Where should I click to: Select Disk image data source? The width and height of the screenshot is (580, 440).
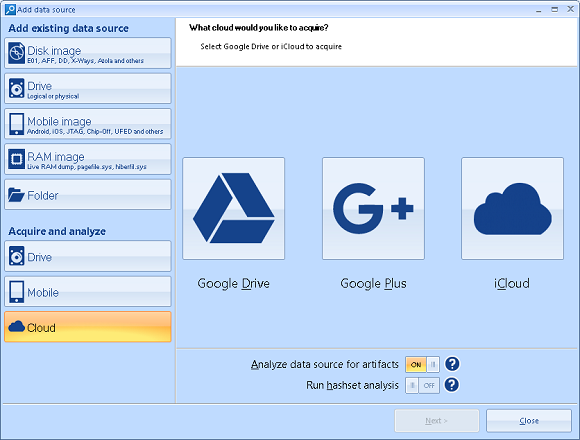pyautogui.click(x=88, y=53)
